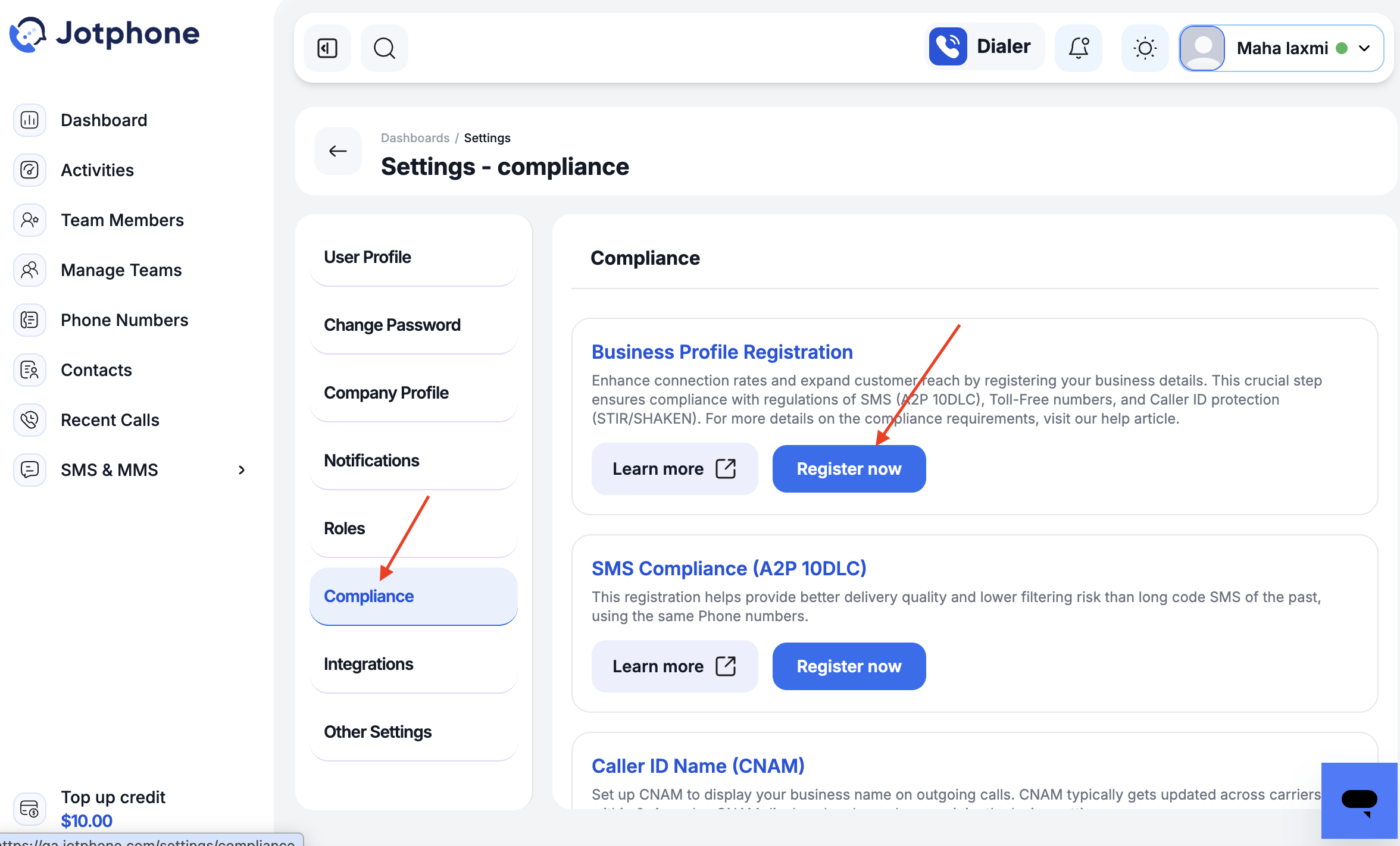1400x846 pixels.
Task: Click the $10.00 credit balance
Action: click(x=87, y=821)
